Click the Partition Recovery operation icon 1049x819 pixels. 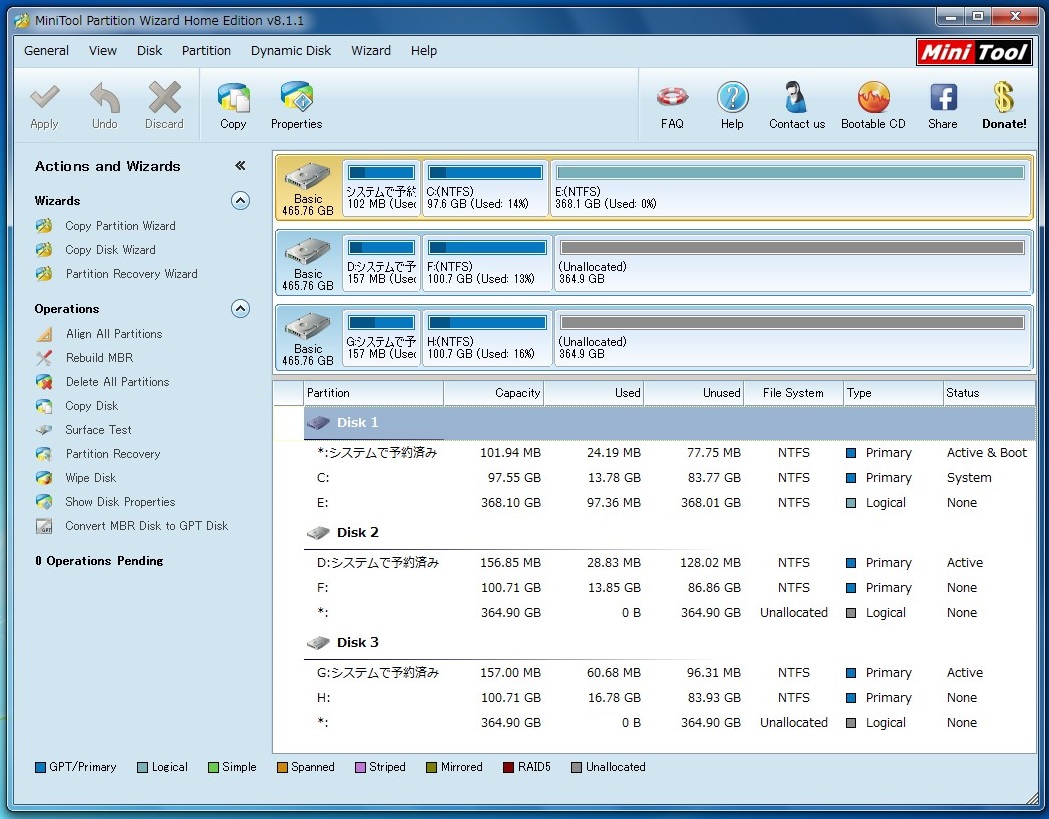(x=44, y=454)
